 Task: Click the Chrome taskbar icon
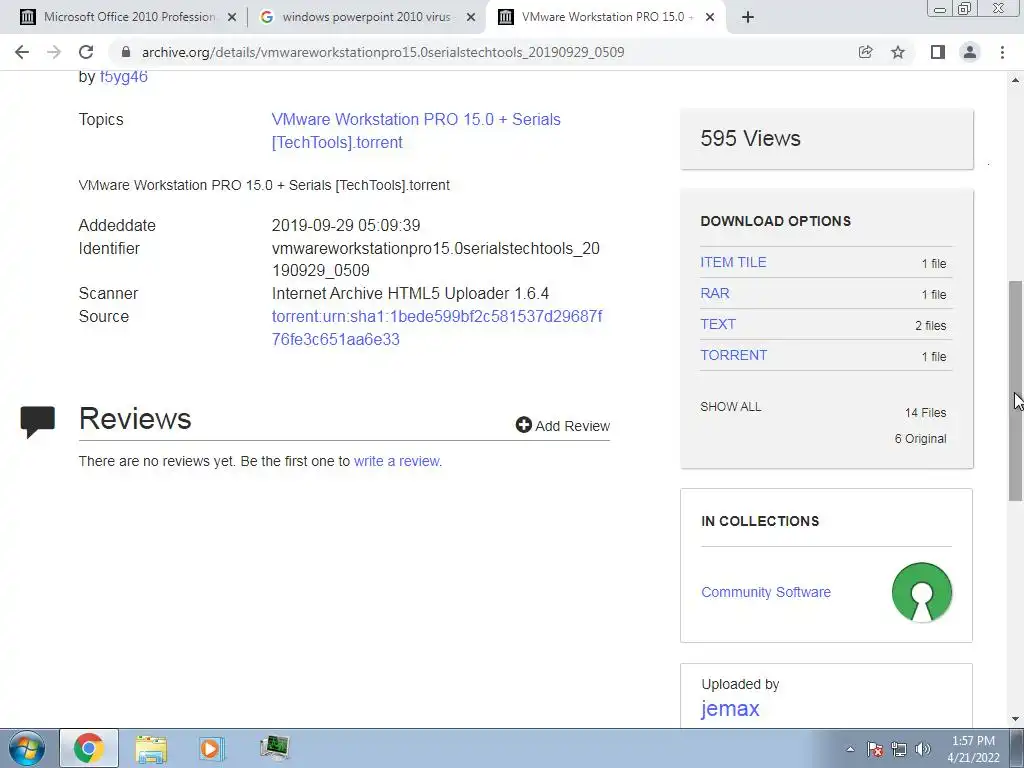89,748
